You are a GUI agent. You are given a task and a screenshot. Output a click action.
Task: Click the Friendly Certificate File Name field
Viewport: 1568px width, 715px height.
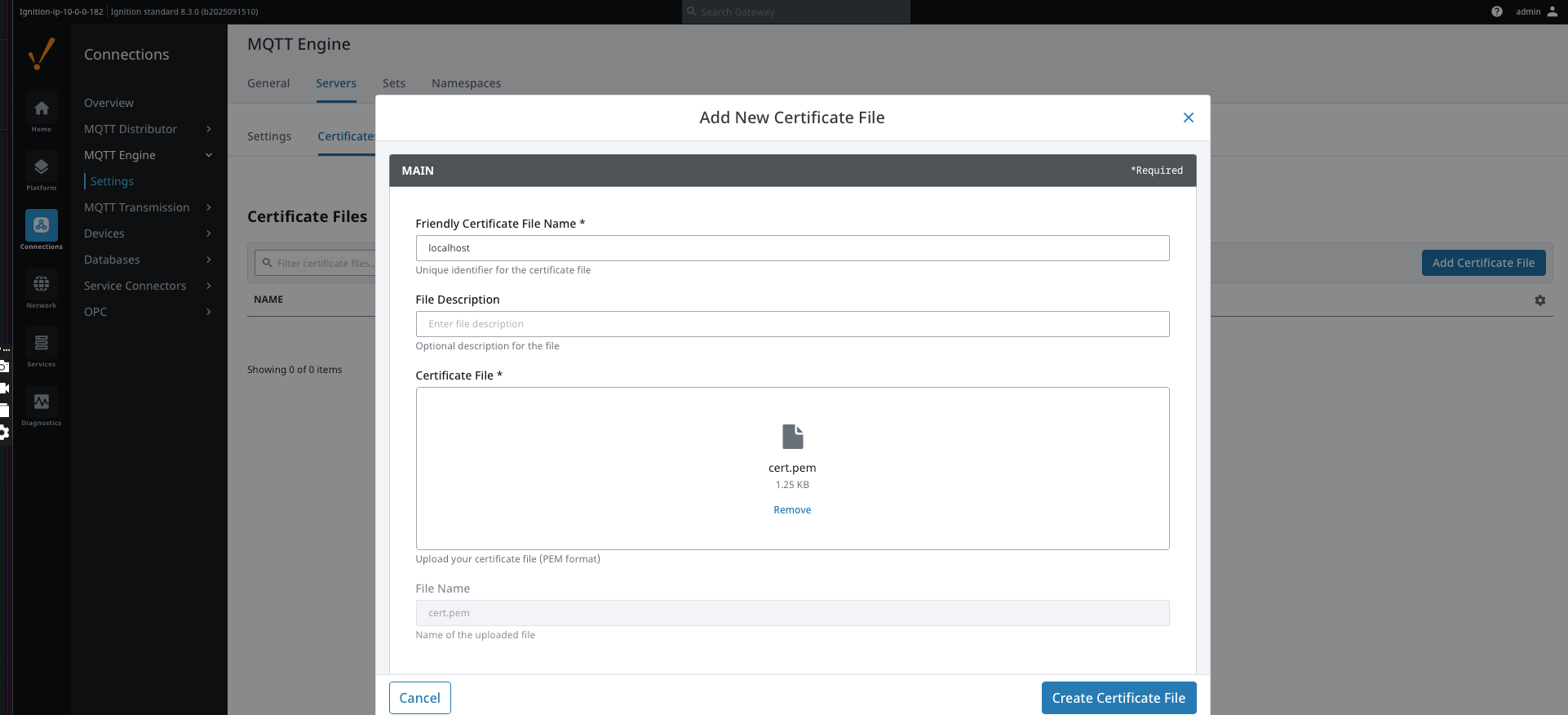[x=792, y=248]
